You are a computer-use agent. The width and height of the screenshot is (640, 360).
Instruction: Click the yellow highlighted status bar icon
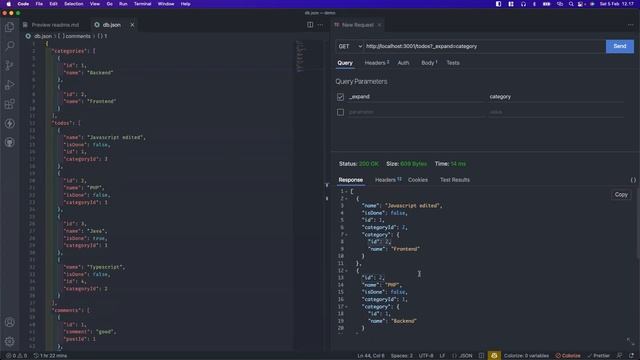coord(494,356)
